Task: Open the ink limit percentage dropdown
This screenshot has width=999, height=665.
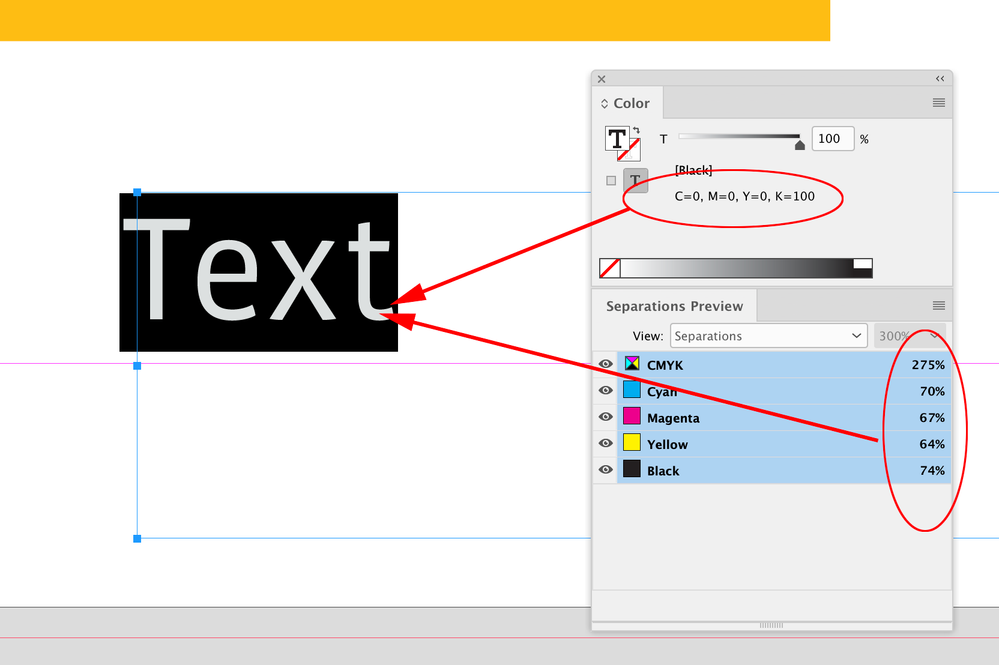Action: pyautogui.click(x=907, y=333)
